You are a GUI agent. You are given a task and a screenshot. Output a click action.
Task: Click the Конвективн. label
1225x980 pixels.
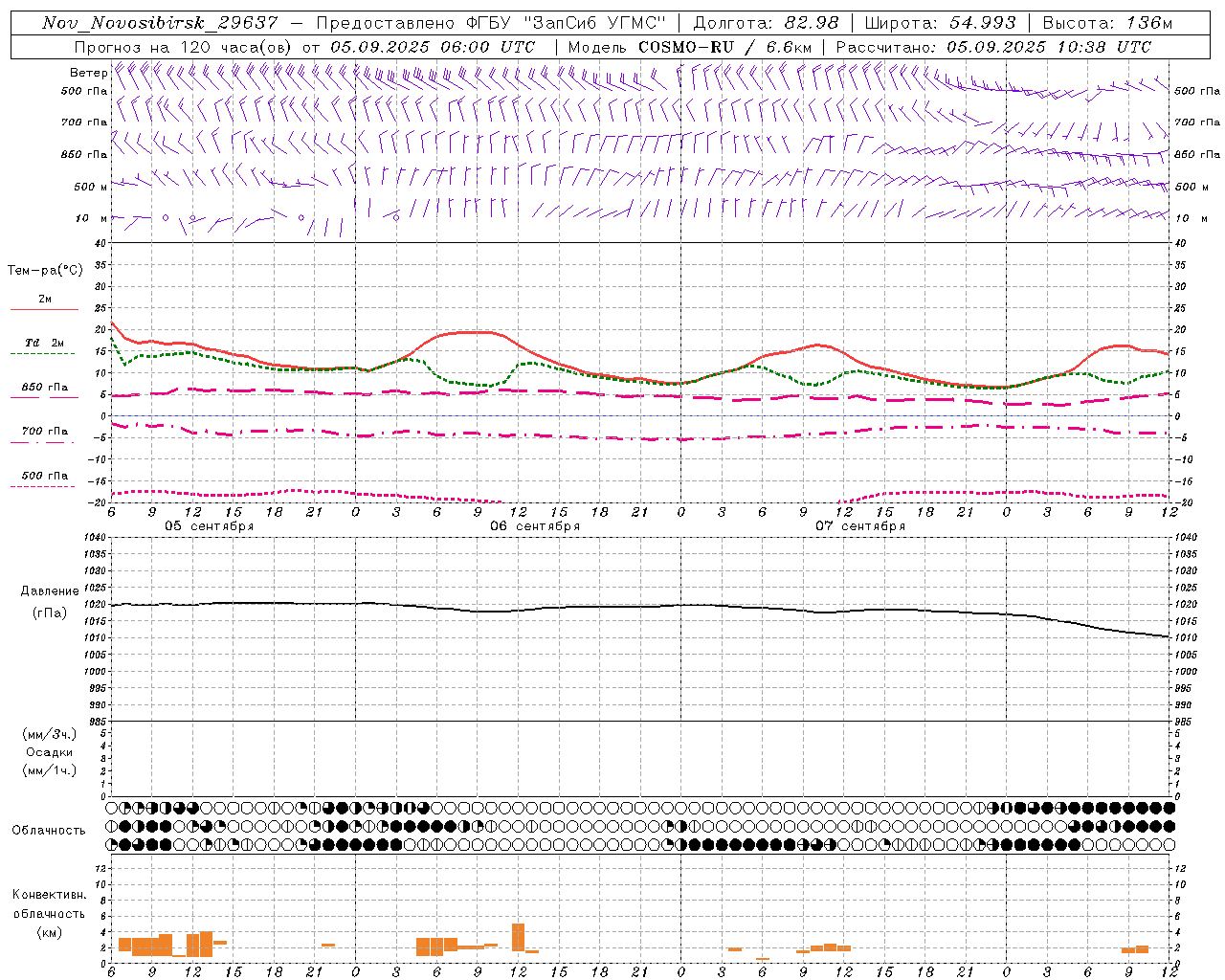[49, 895]
